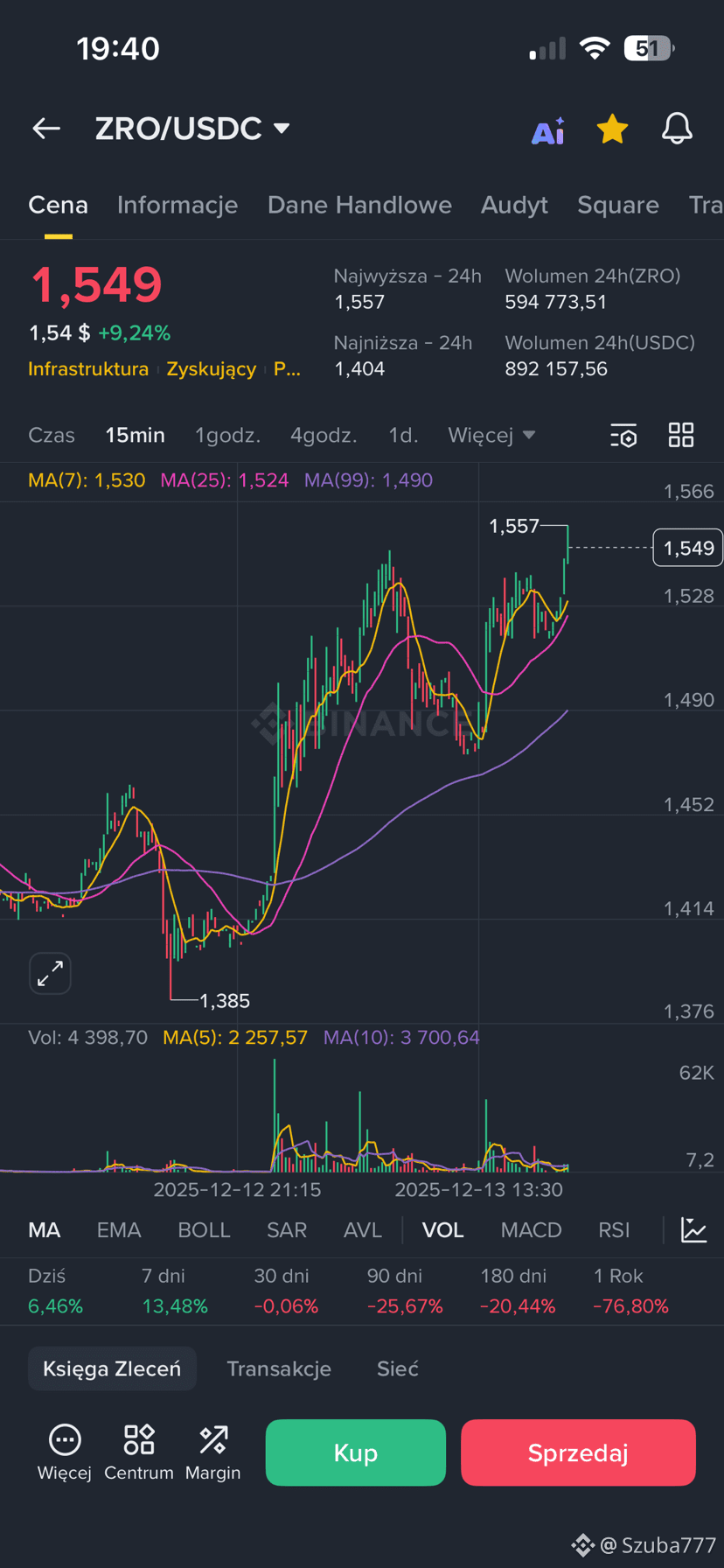Tap the Najniższa 24h value 1,404

click(x=359, y=368)
